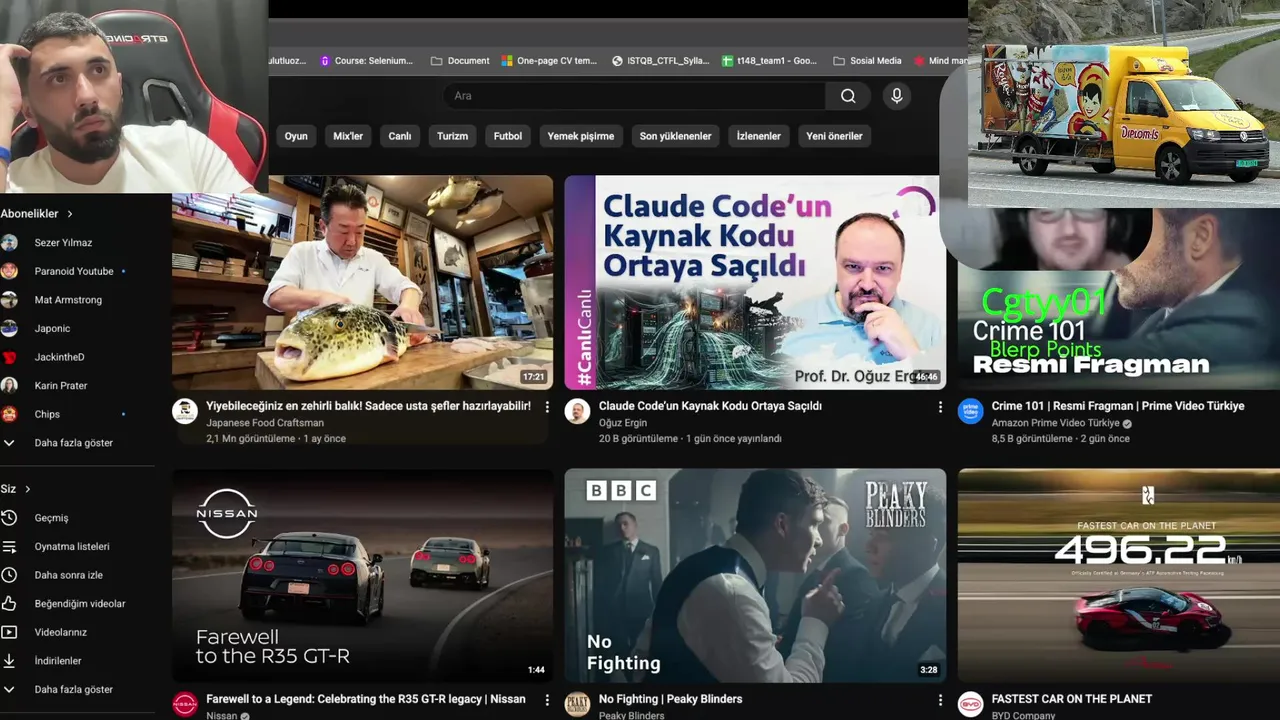Click the search magnifier button
Viewport: 1280px width, 720px height.
[848, 96]
